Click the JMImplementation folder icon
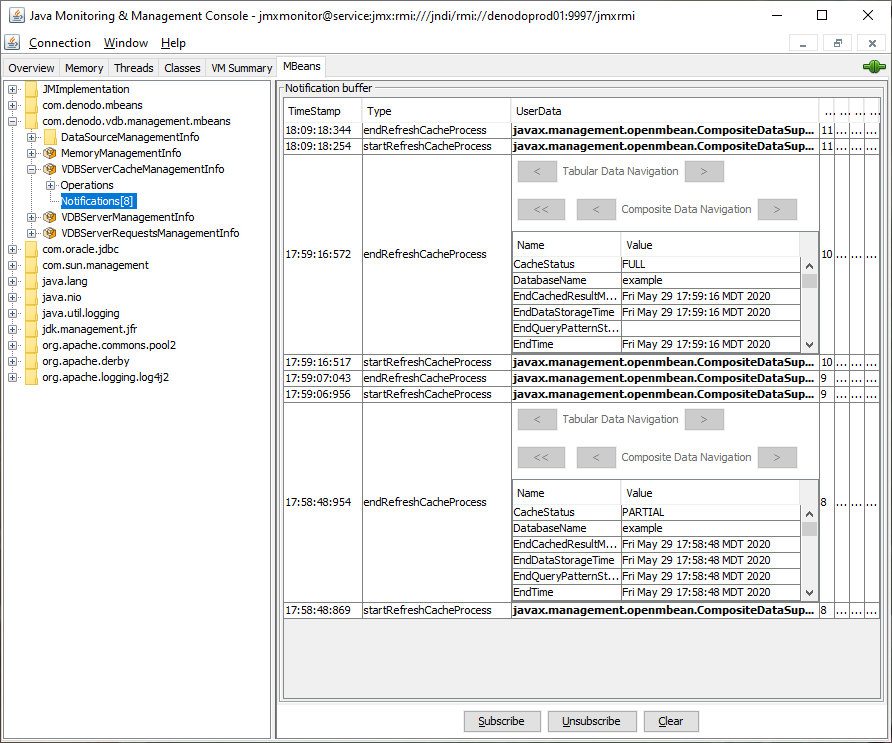The height and width of the screenshot is (743, 892). click(x=31, y=89)
